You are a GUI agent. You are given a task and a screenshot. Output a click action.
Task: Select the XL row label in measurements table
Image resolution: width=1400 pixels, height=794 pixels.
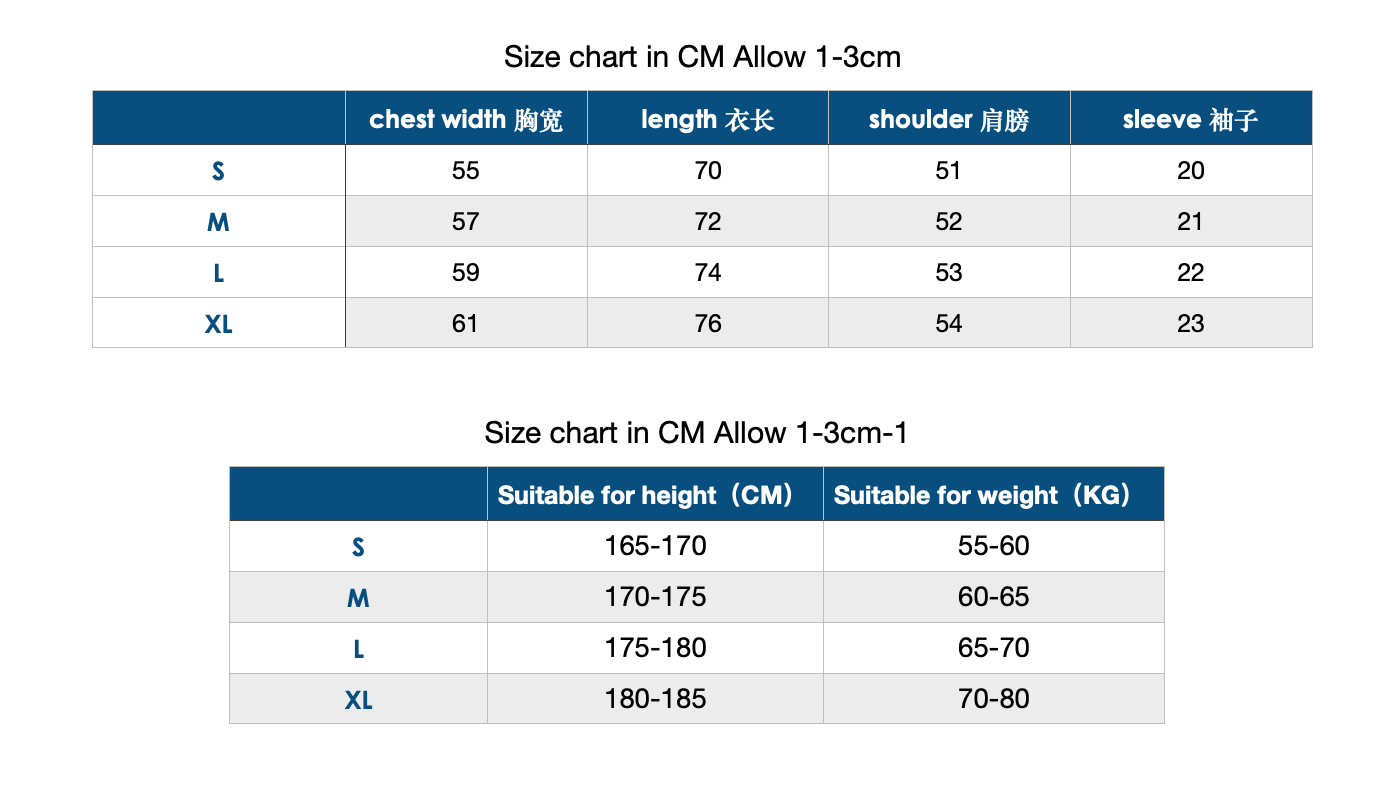(218, 323)
